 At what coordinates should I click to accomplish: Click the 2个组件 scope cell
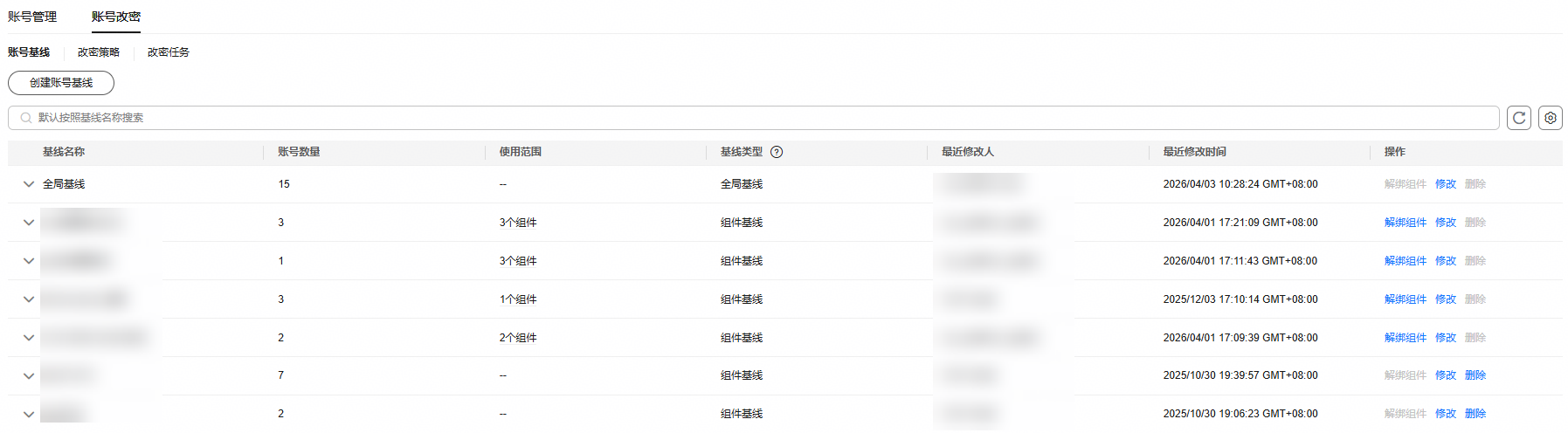[518, 338]
